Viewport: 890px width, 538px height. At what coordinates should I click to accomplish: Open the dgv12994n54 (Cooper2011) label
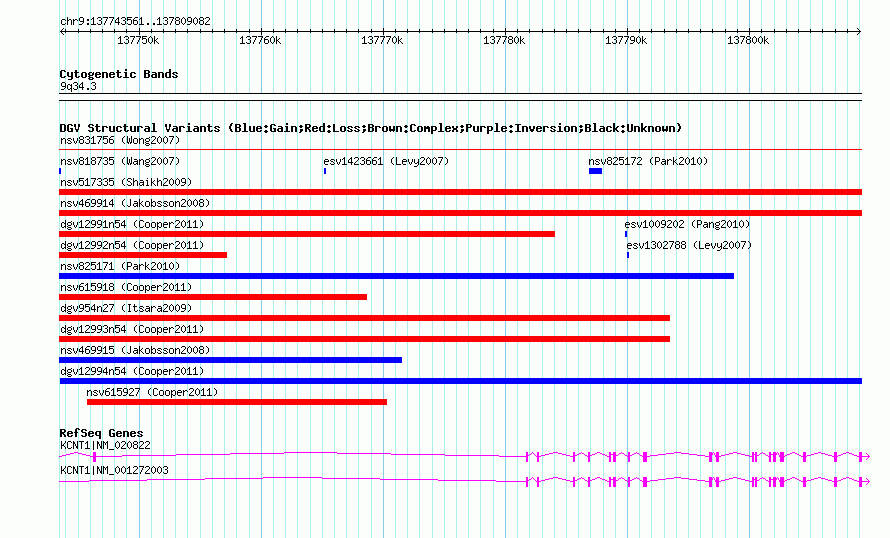[132, 371]
